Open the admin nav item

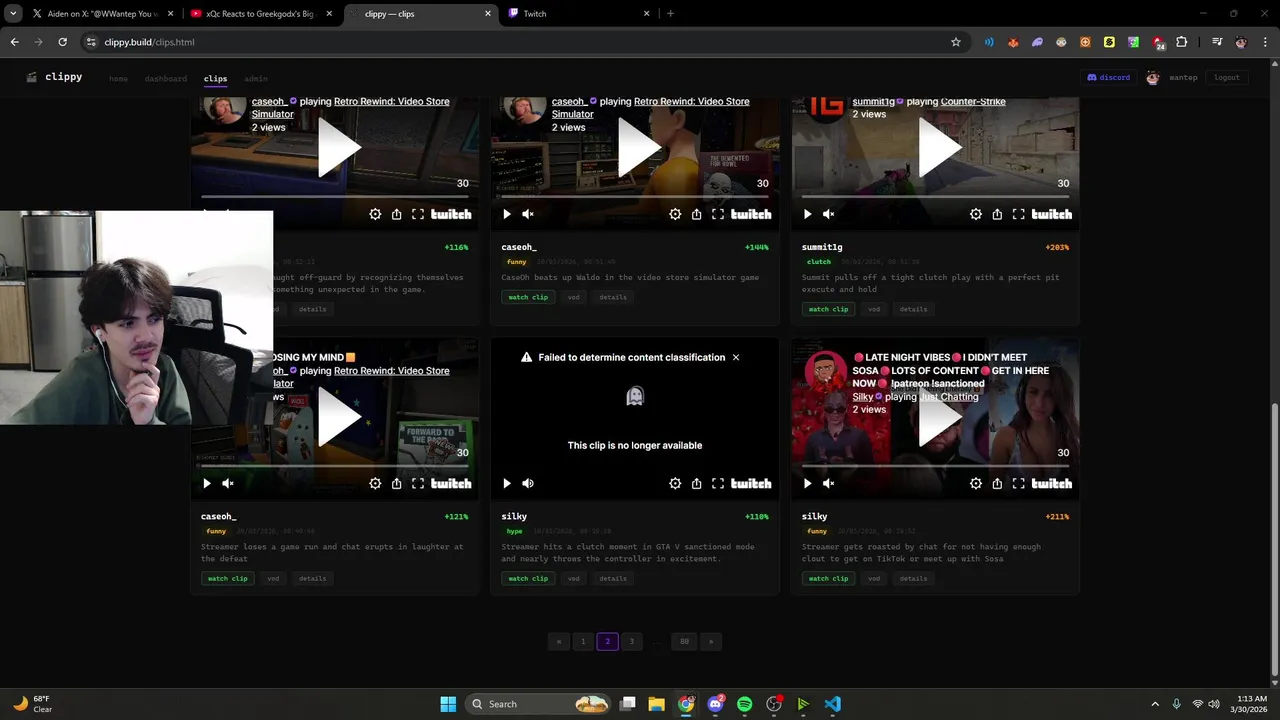[x=256, y=78]
